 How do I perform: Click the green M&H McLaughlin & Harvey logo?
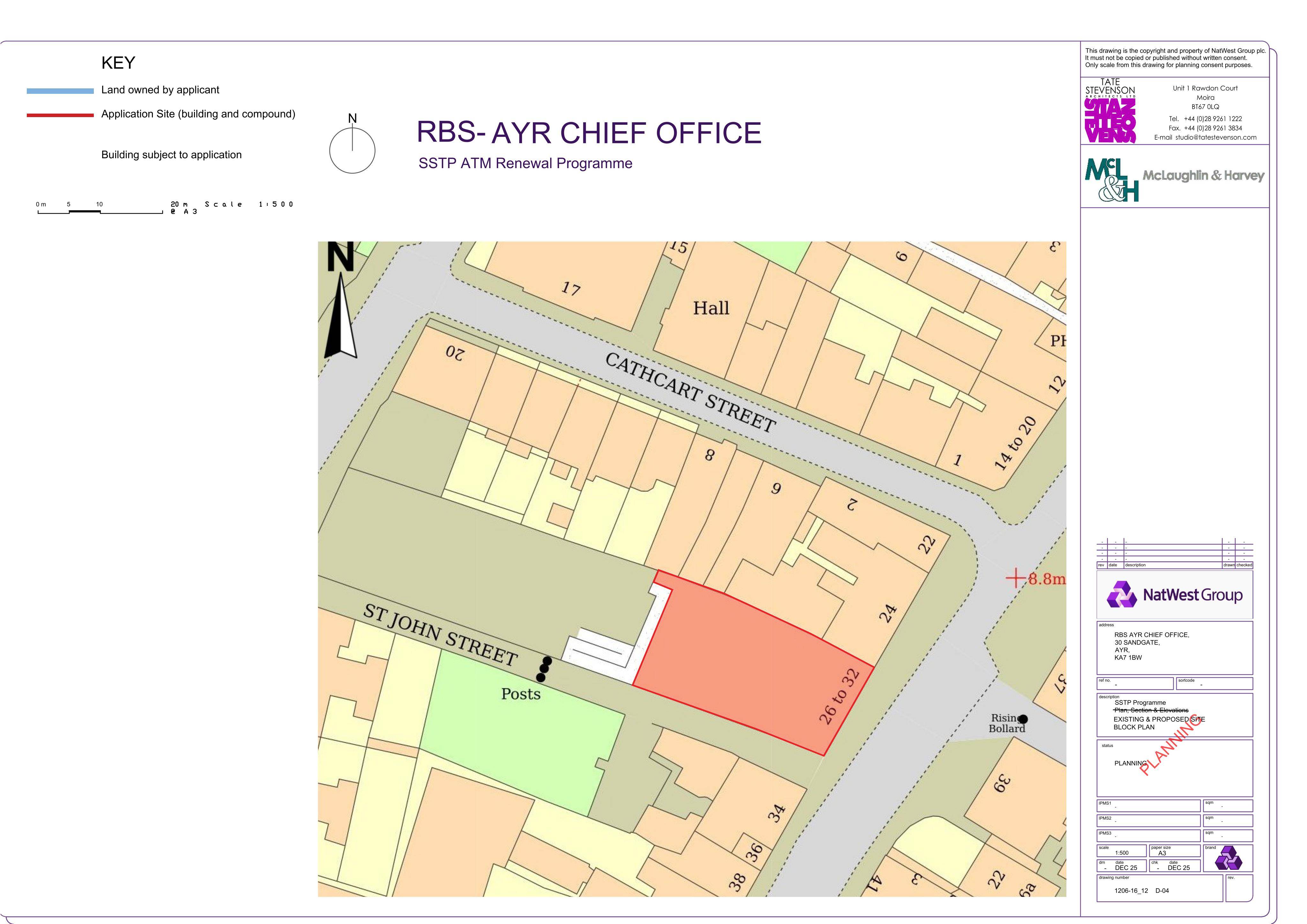(x=1112, y=180)
